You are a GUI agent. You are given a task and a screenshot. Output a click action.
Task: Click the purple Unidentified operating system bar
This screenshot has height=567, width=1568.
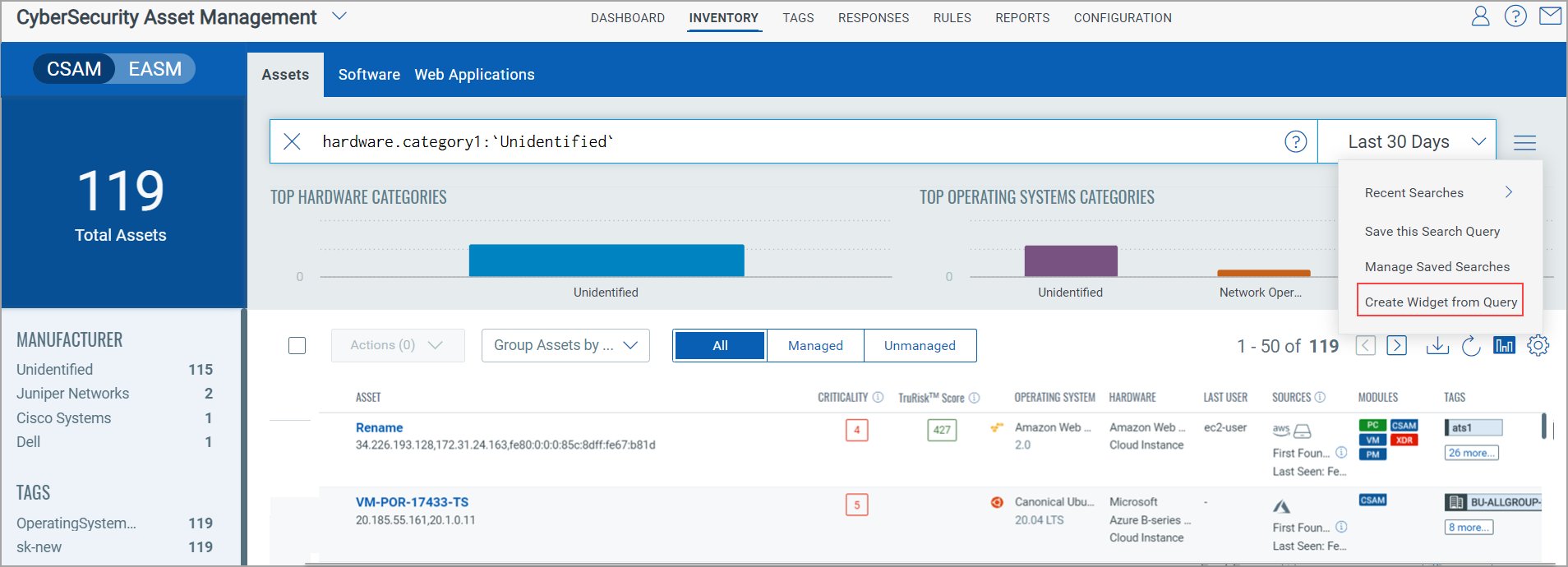(1071, 261)
